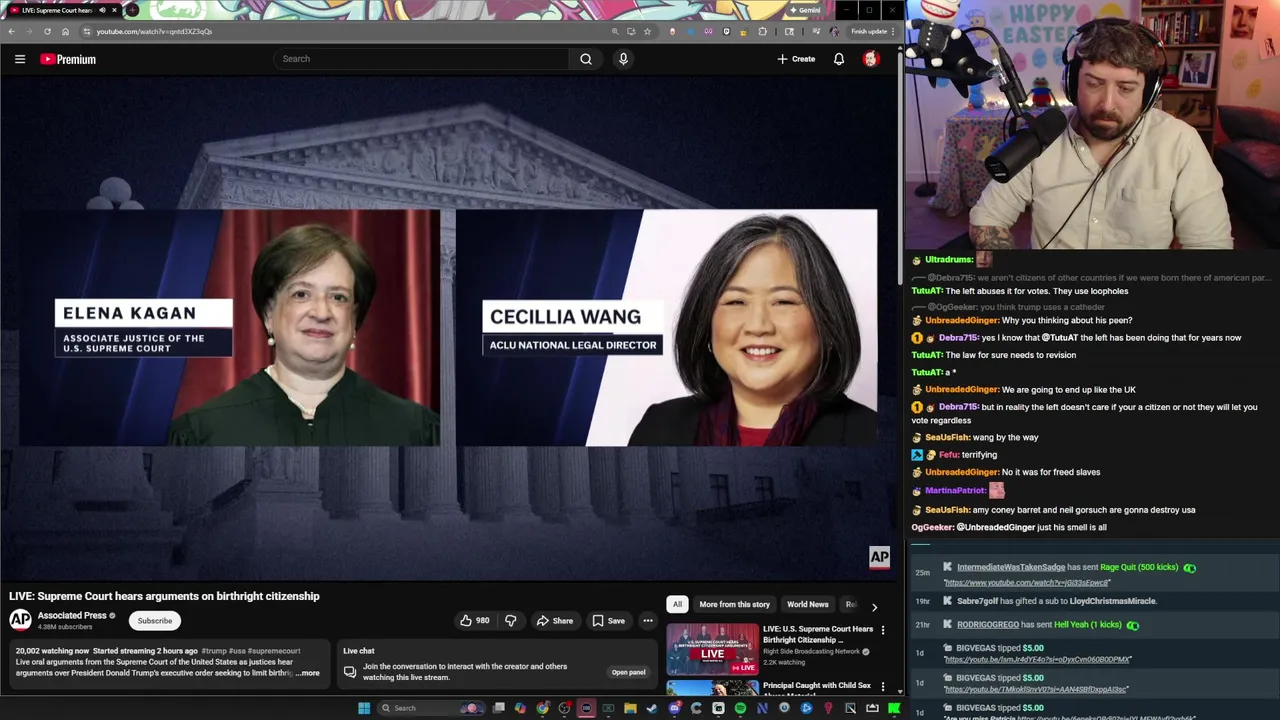Save the video to a playlist
The image size is (1280, 720).
[608, 621]
